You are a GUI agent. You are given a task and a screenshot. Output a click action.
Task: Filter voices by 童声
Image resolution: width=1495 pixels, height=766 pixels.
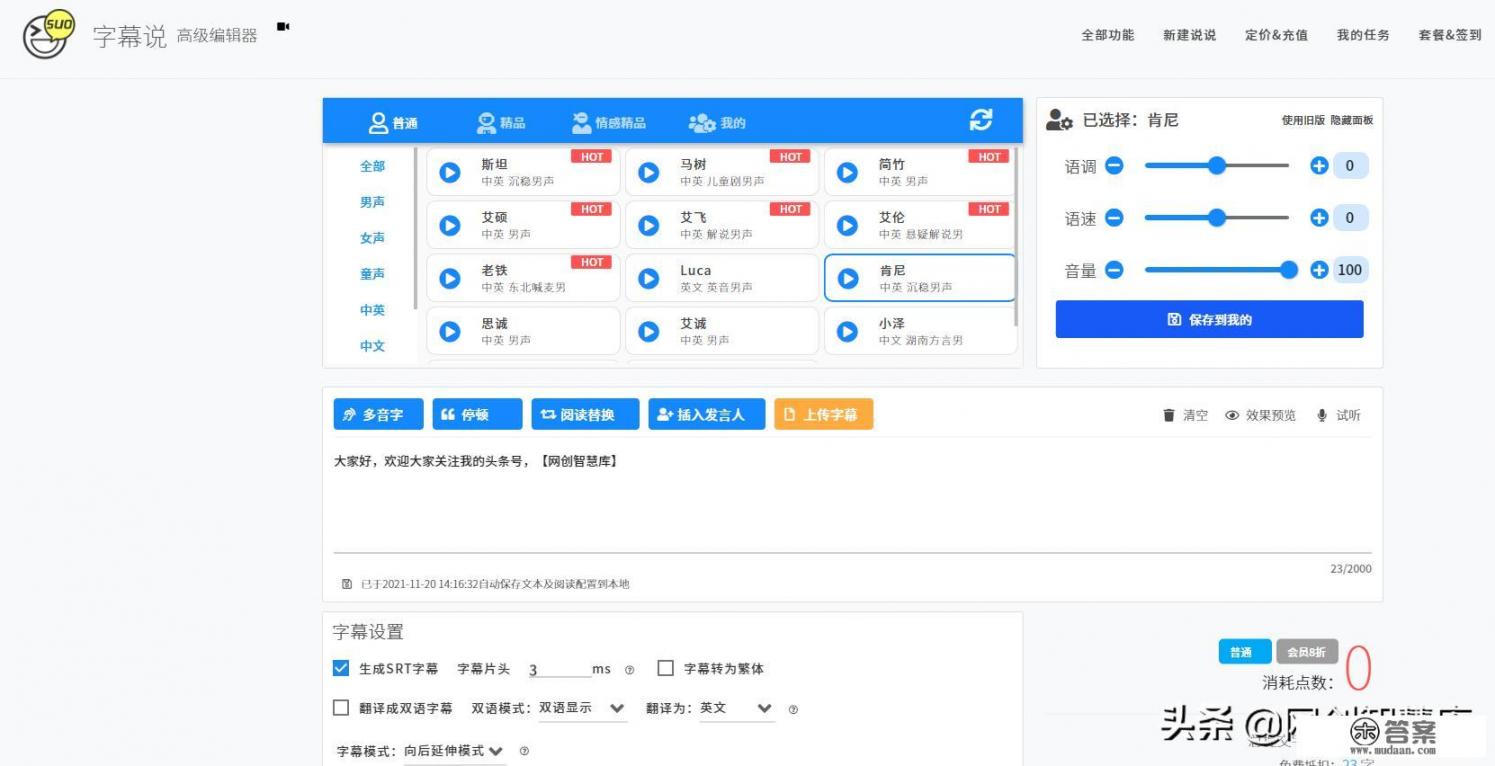[x=372, y=274]
